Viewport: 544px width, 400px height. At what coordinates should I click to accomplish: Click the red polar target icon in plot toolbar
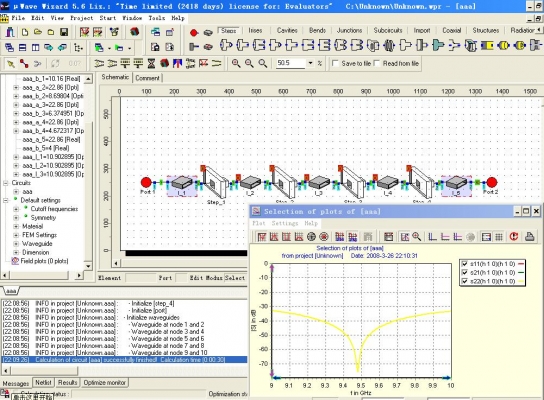(324, 237)
